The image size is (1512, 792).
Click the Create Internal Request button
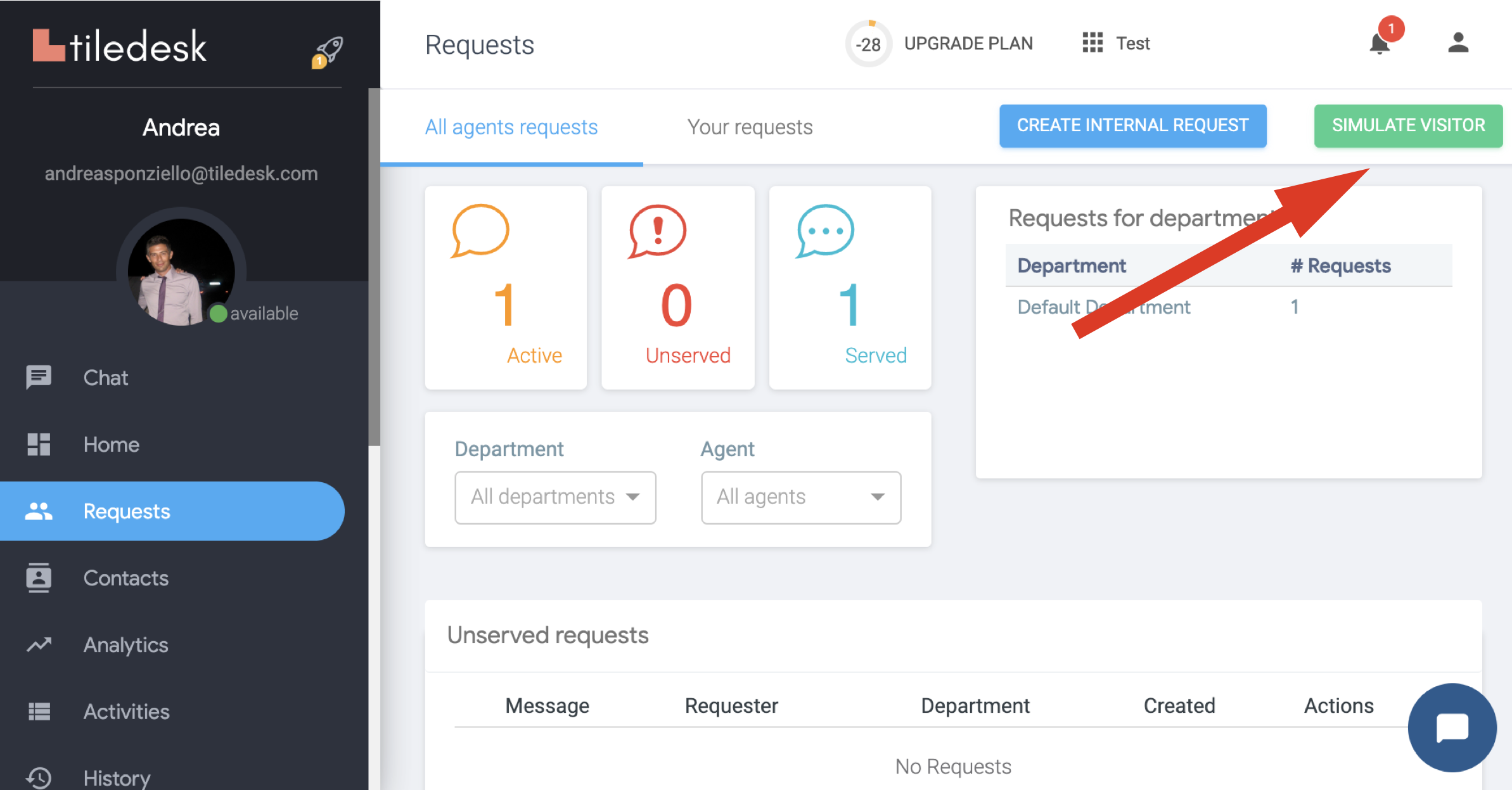[x=1132, y=125]
